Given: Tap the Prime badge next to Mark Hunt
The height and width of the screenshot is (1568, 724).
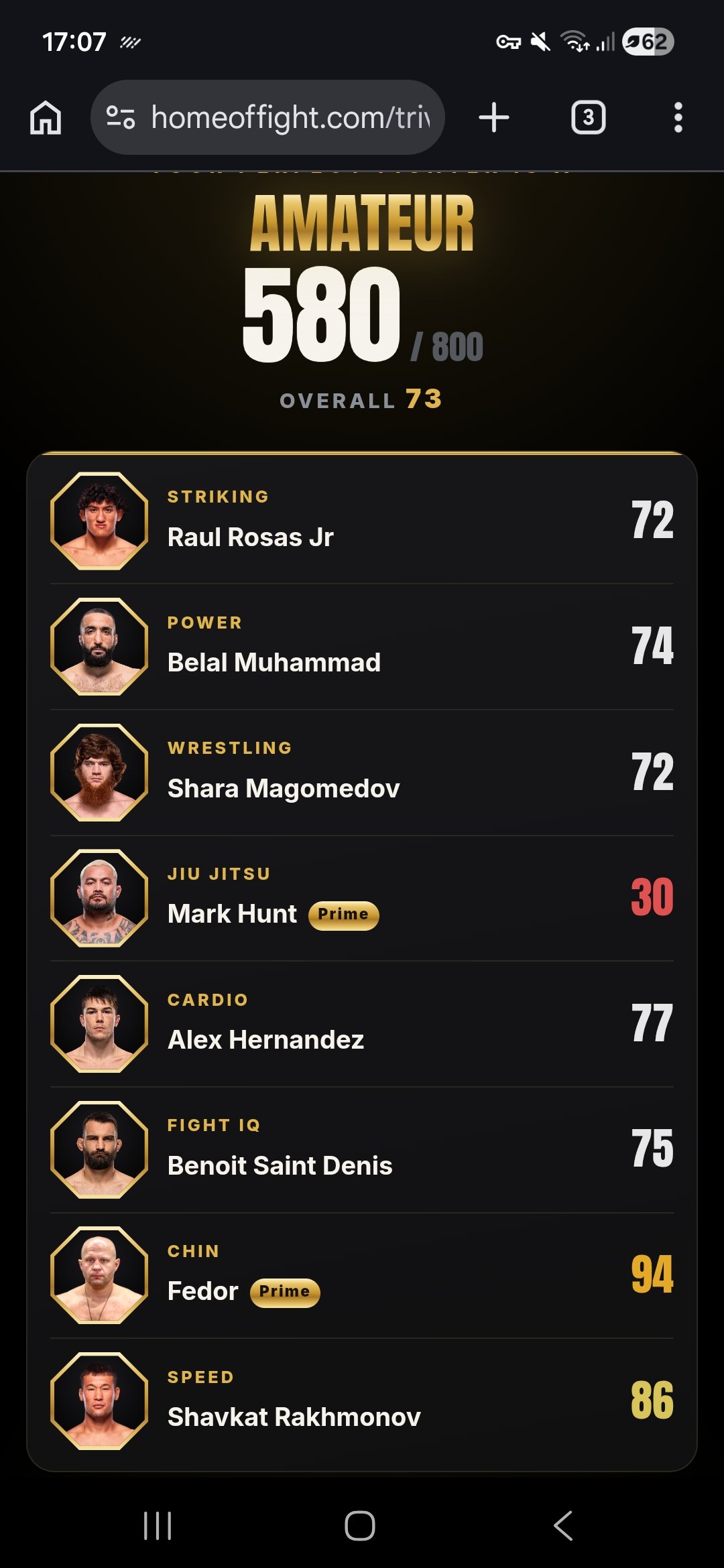Looking at the screenshot, I should 343,915.
